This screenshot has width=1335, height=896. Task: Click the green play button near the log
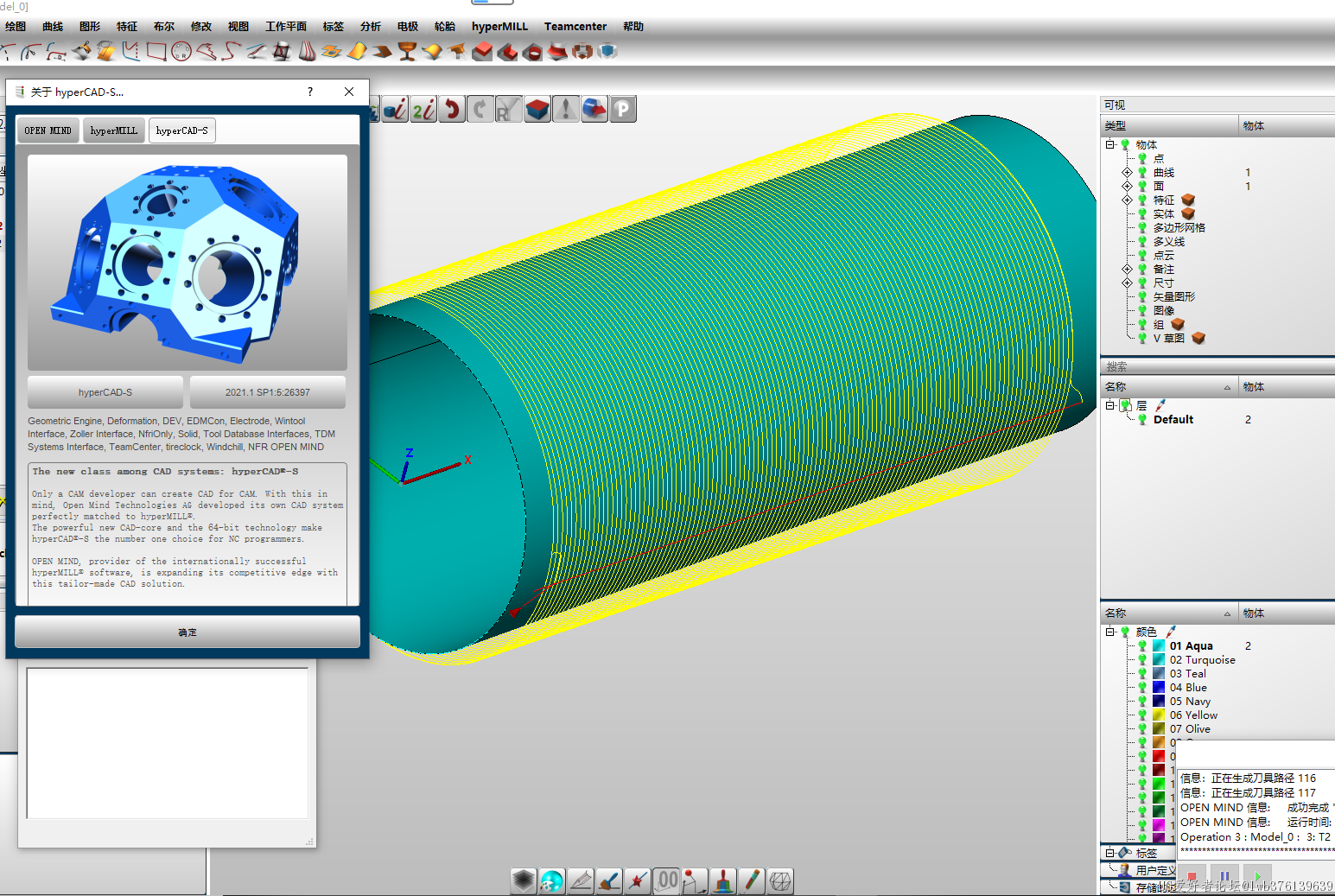point(1258,876)
